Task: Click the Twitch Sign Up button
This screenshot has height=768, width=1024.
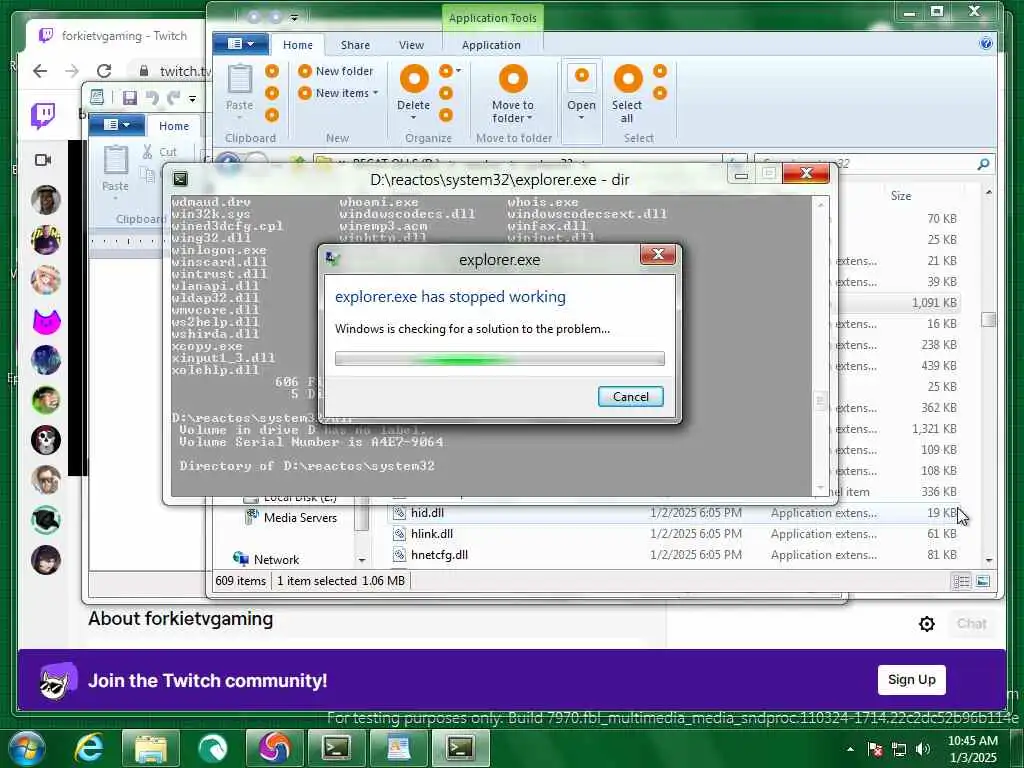Action: point(912,680)
